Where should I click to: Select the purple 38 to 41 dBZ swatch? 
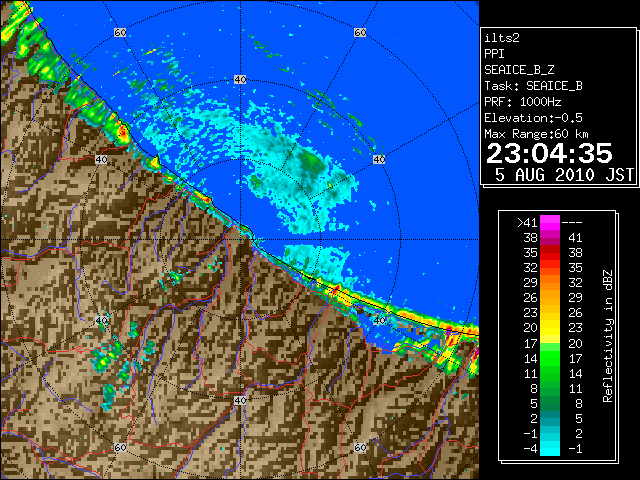pyautogui.click(x=550, y=238)
